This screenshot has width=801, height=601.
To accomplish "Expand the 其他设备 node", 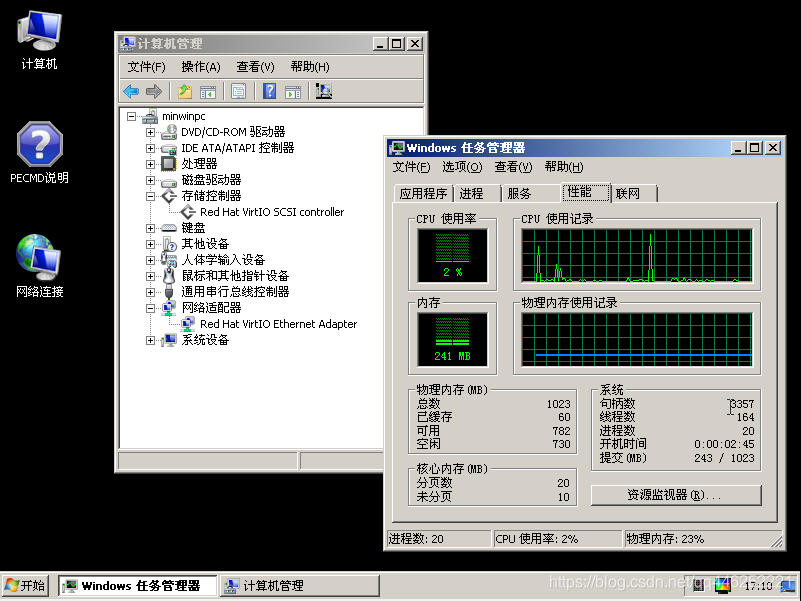I will click(x=150, y=244).
